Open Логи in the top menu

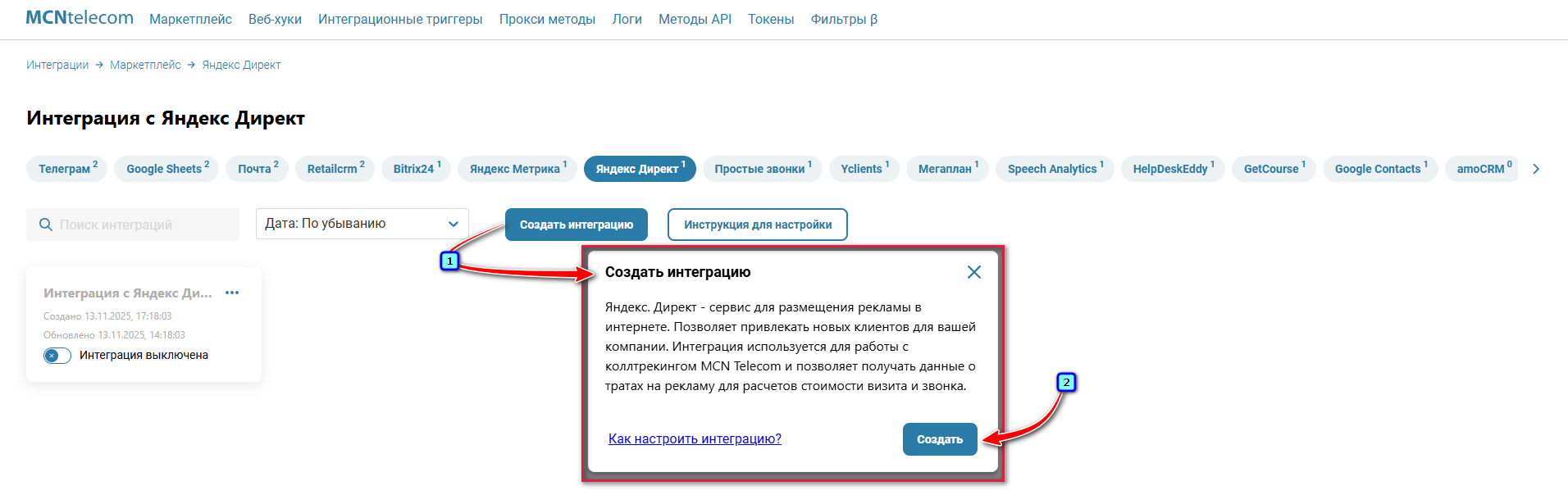[627, 19]
